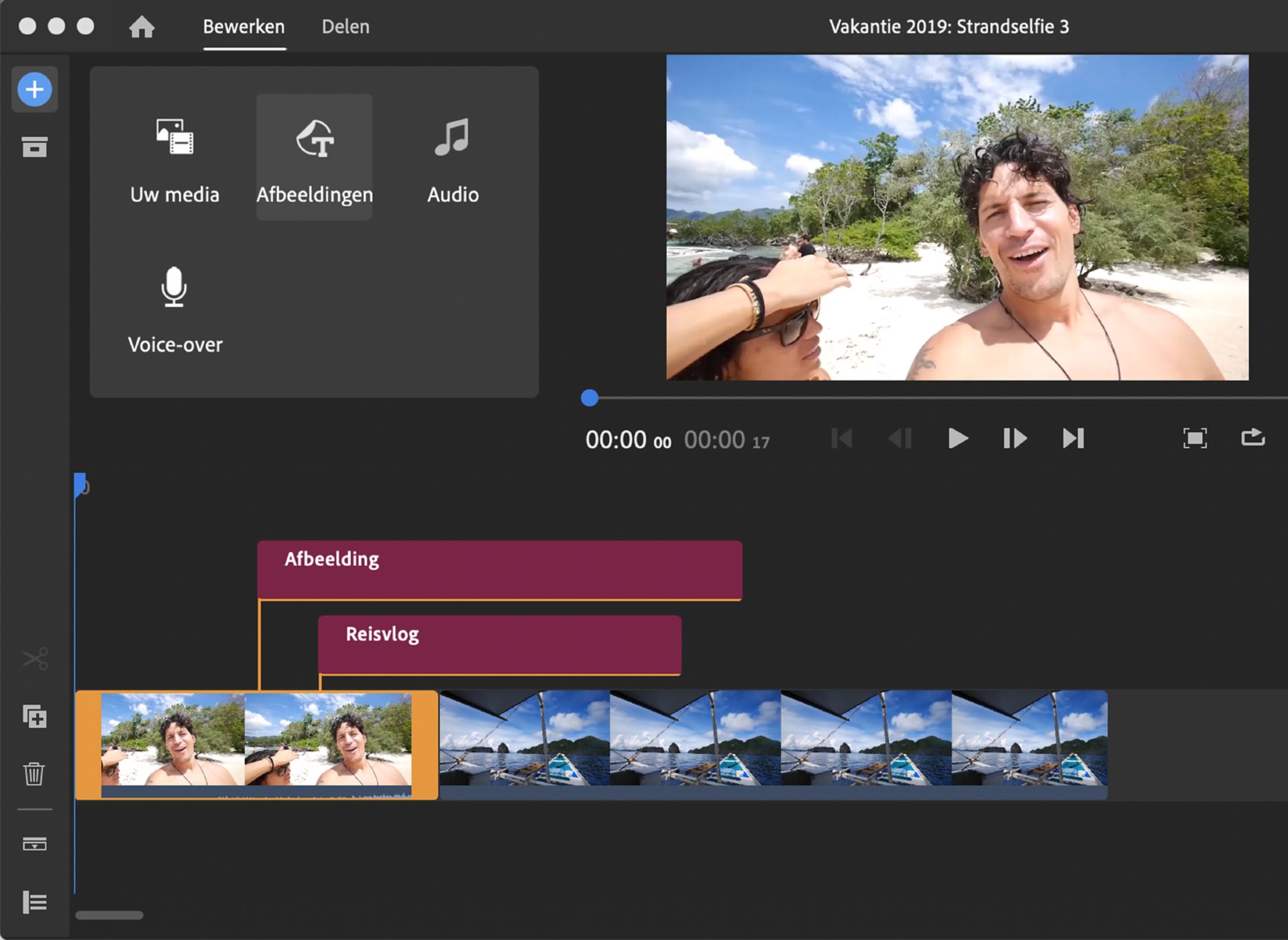Toggle fullscreen preview mode
The image size is (1288, 940).
pos(1195,439)
